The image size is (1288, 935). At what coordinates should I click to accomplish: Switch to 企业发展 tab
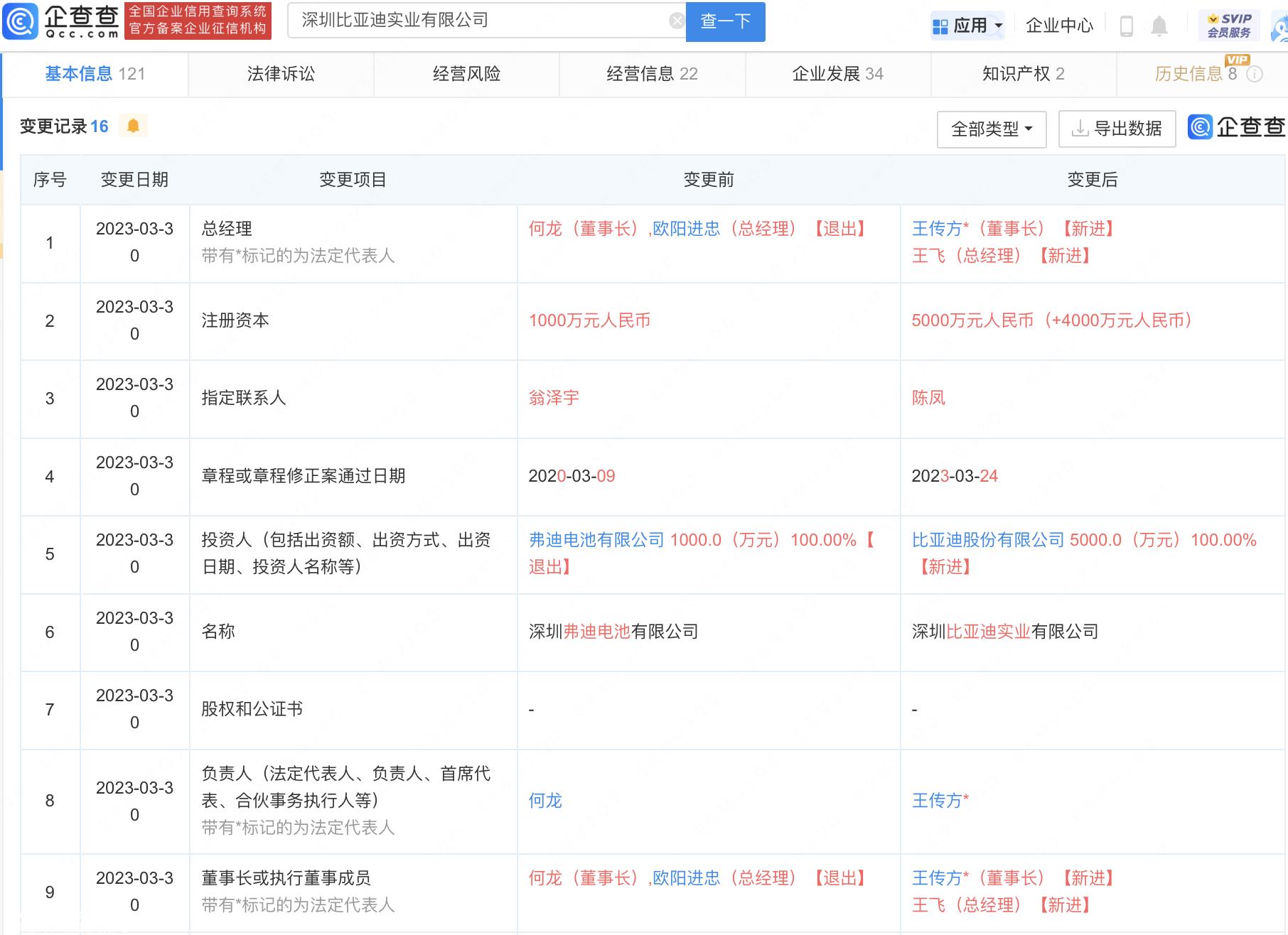838,74
